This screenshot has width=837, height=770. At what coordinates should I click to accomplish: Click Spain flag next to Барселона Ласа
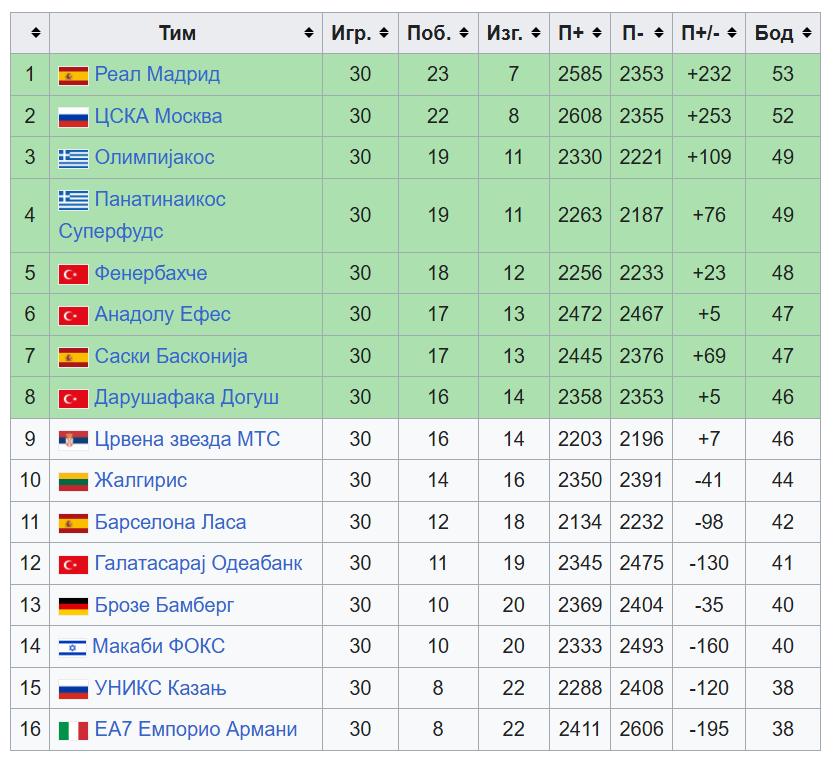coord(73,523)
